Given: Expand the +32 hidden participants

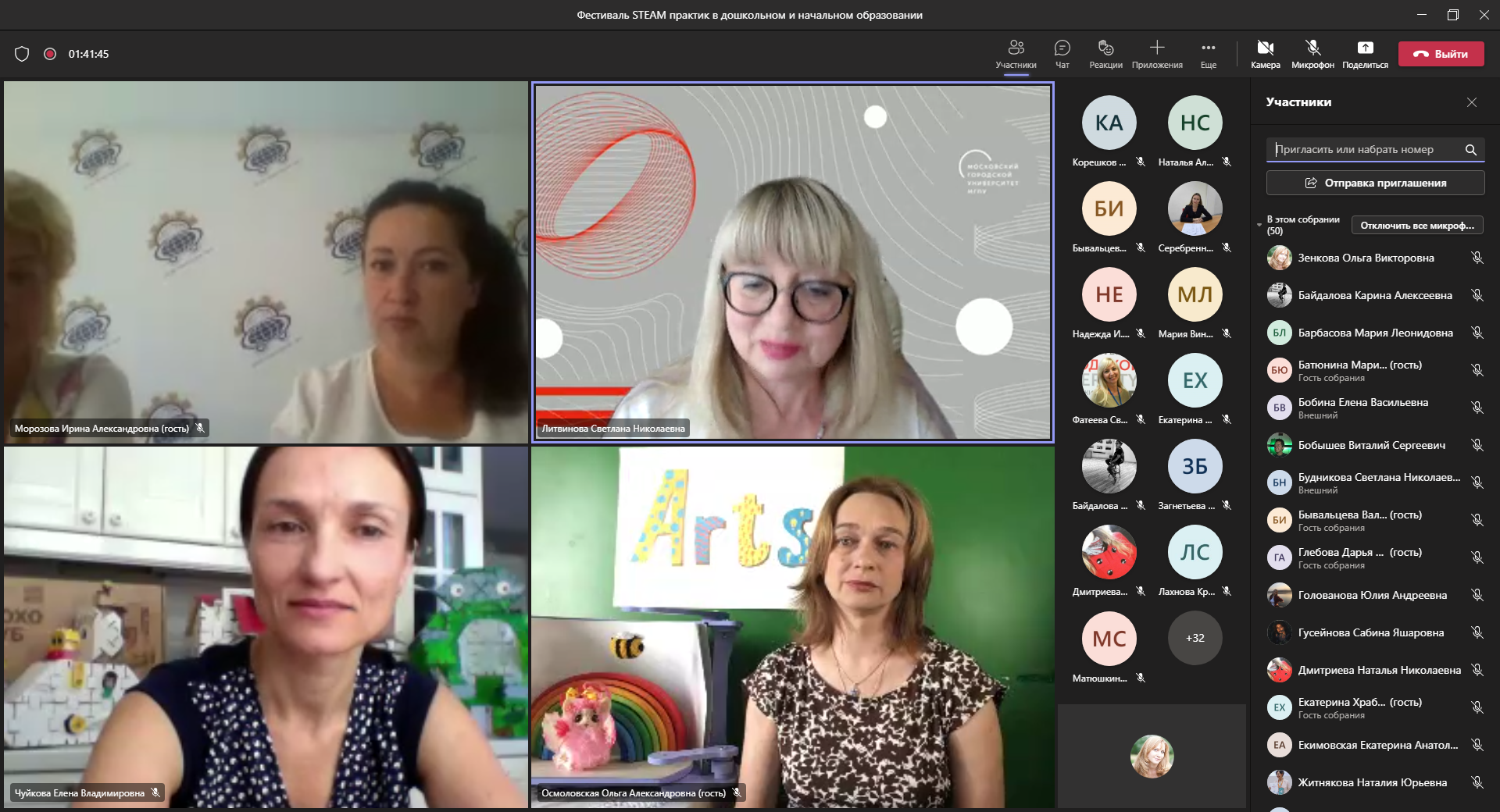Looking at the screenshot, I should 1195,638.
